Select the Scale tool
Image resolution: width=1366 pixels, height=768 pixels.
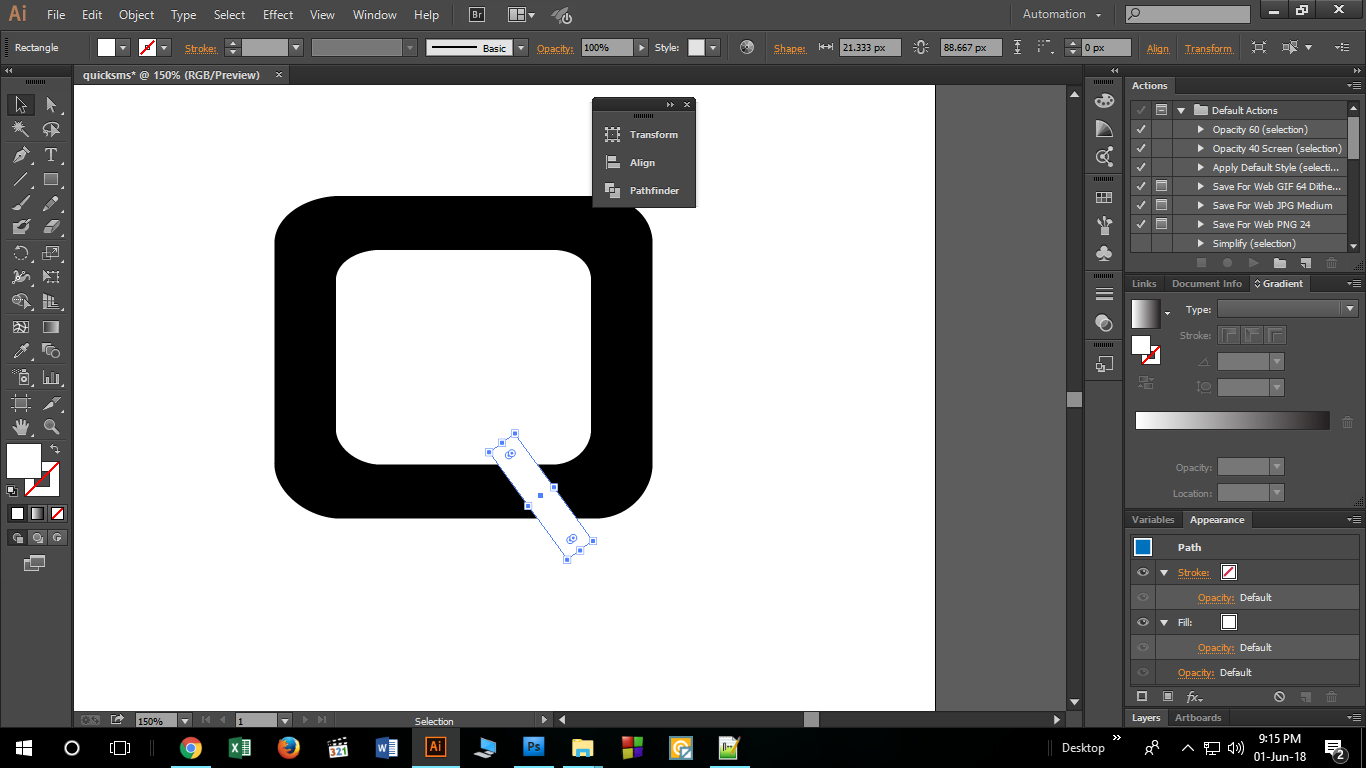[x=51, y=253]
